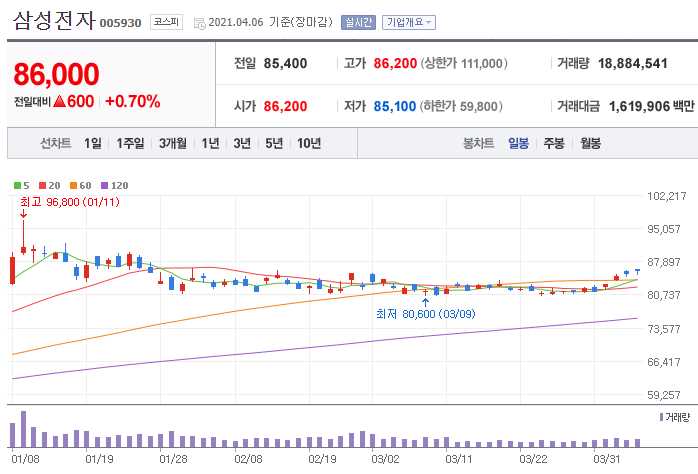The width and height of the screenshot is (698, 474).
Task: Click the previous close value 85,400
Action: point(285,63)
